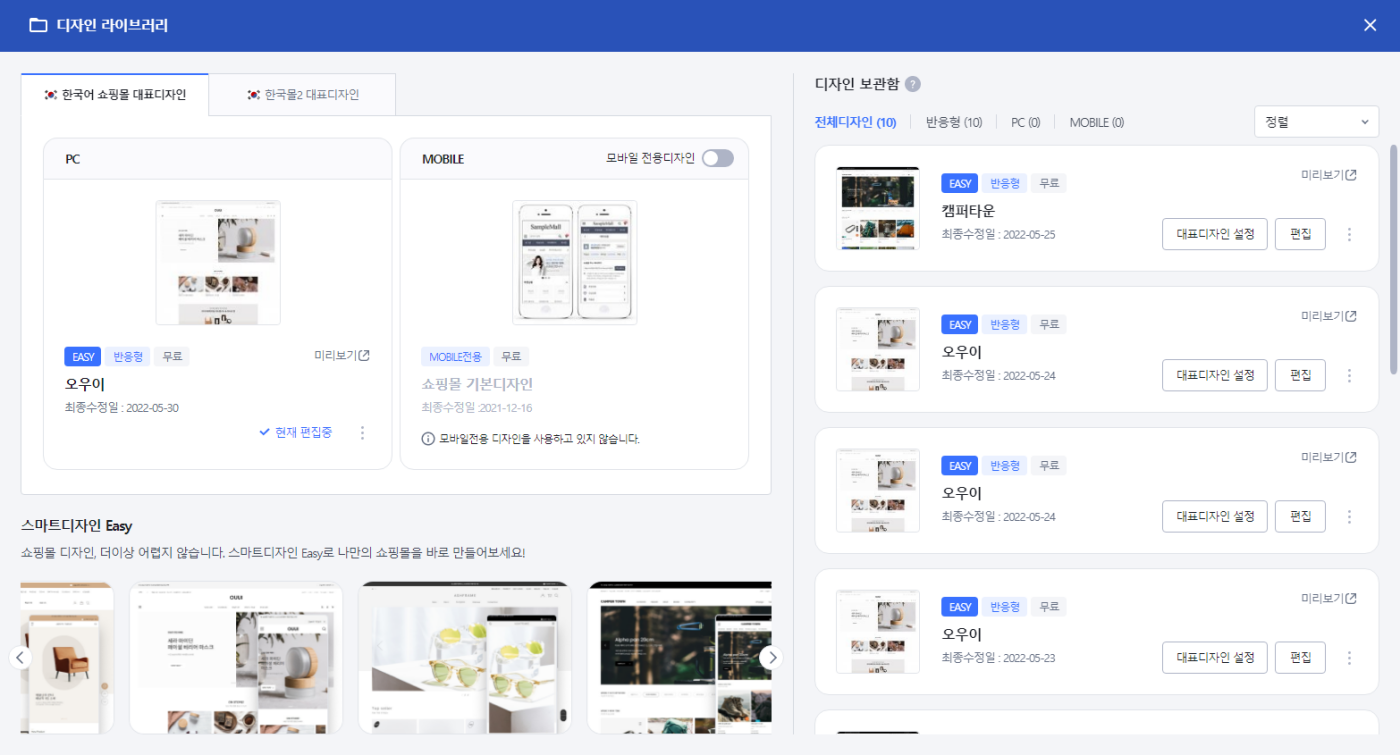Click 현재 편집중 checkmark label
1400x755 pixels.
(295, 432)
